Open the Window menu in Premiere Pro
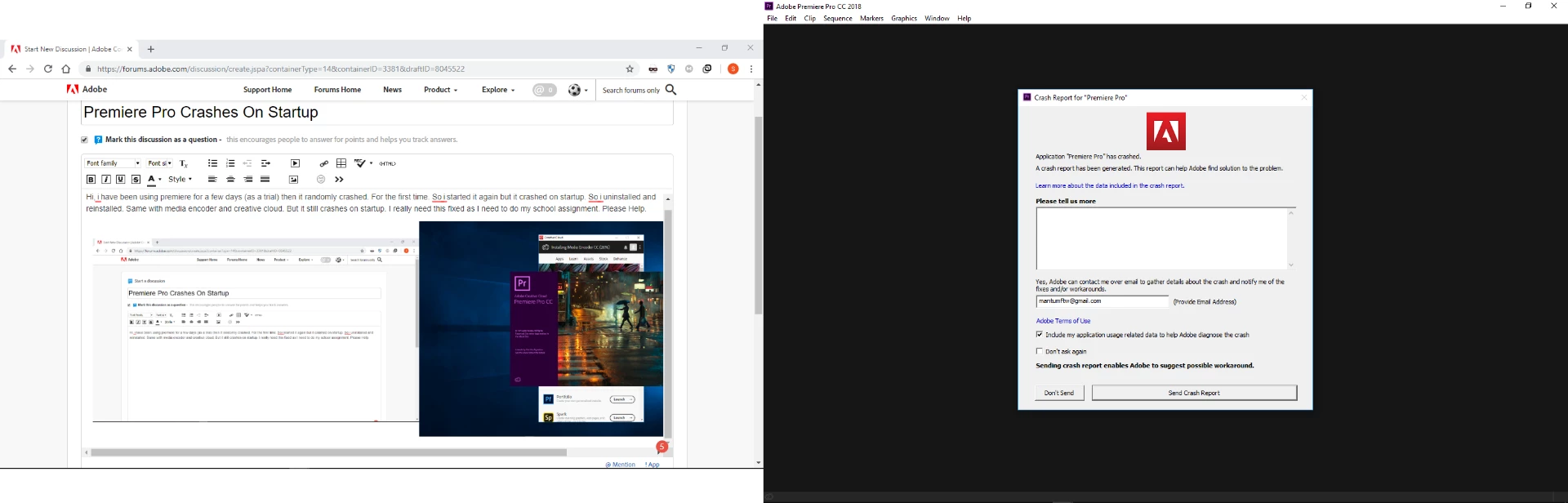1568x503 pixels. pyautogui.click(x=937, y=19)
